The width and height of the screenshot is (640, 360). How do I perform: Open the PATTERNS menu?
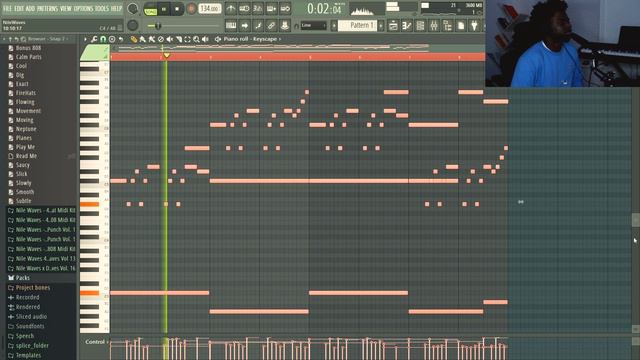click(47, 8)
